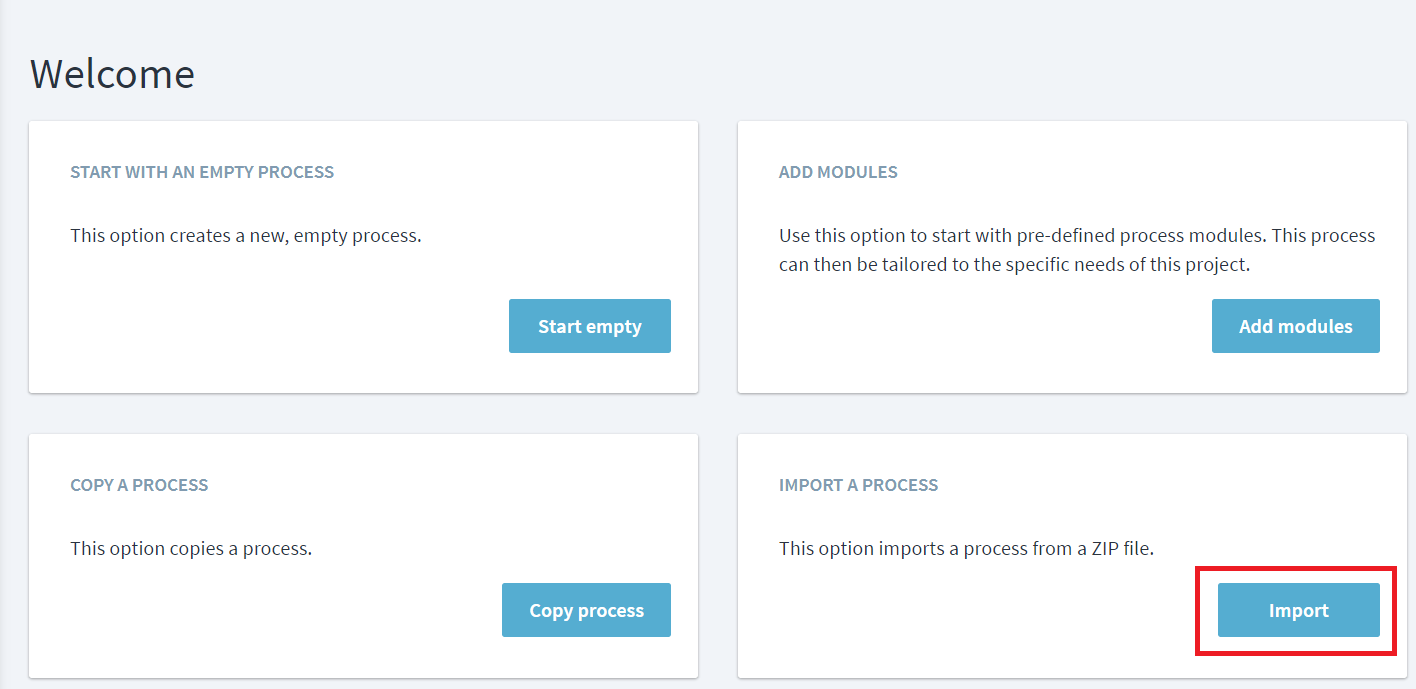Click the Welcome page heading
The width and height of the screenshot is (1416, 689).
click(112, 74)
